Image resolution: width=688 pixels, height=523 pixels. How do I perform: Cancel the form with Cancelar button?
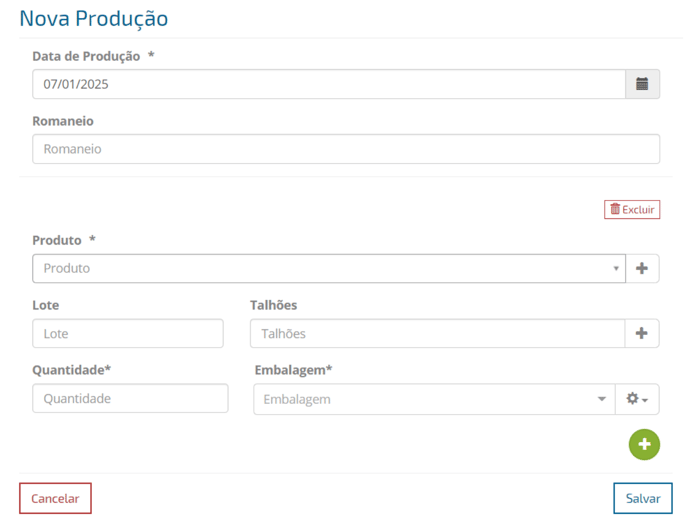click(55, 498)
